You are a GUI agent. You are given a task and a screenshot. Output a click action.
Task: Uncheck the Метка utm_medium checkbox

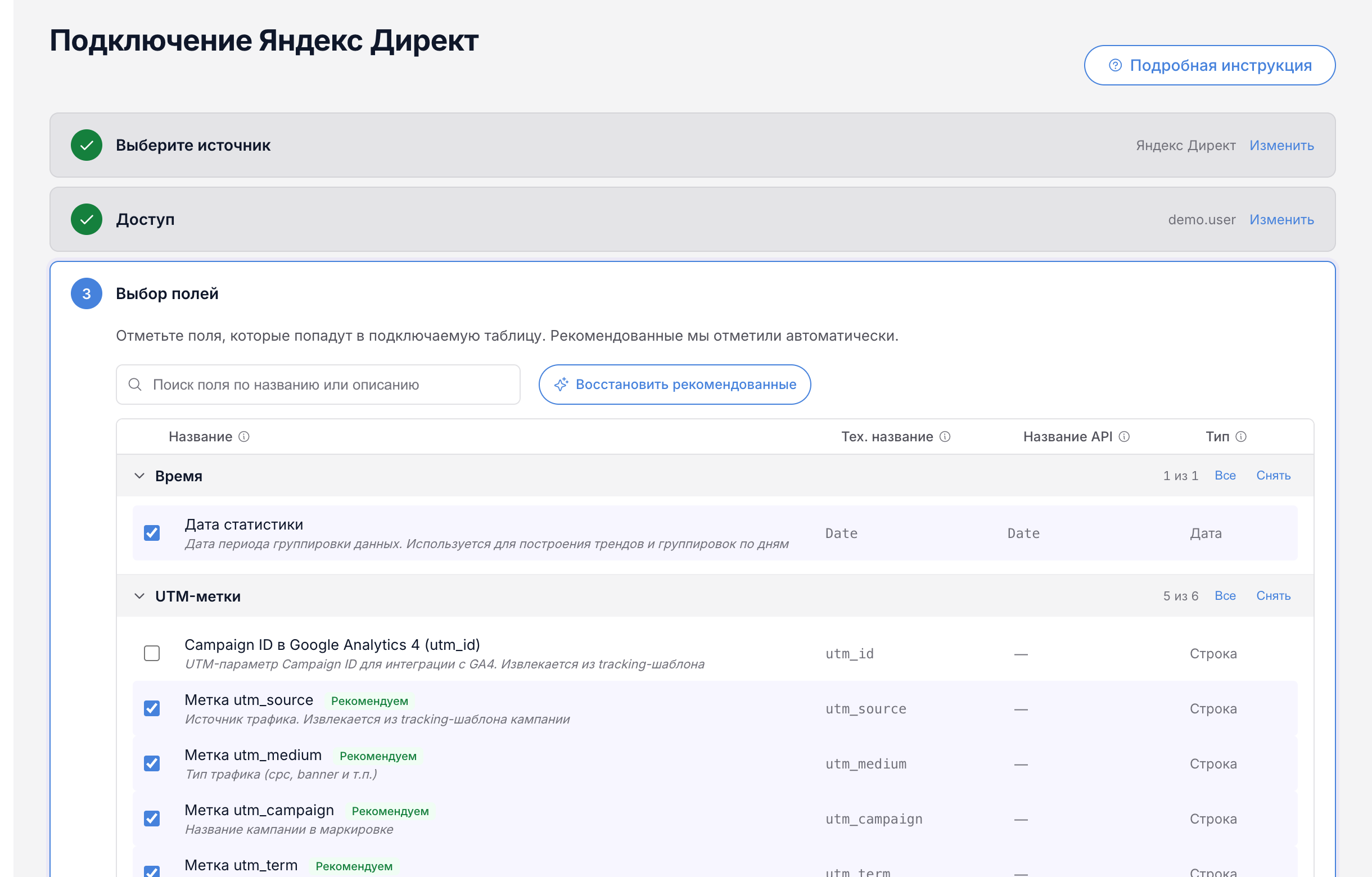pyautogui.click(x=152, y=763)
